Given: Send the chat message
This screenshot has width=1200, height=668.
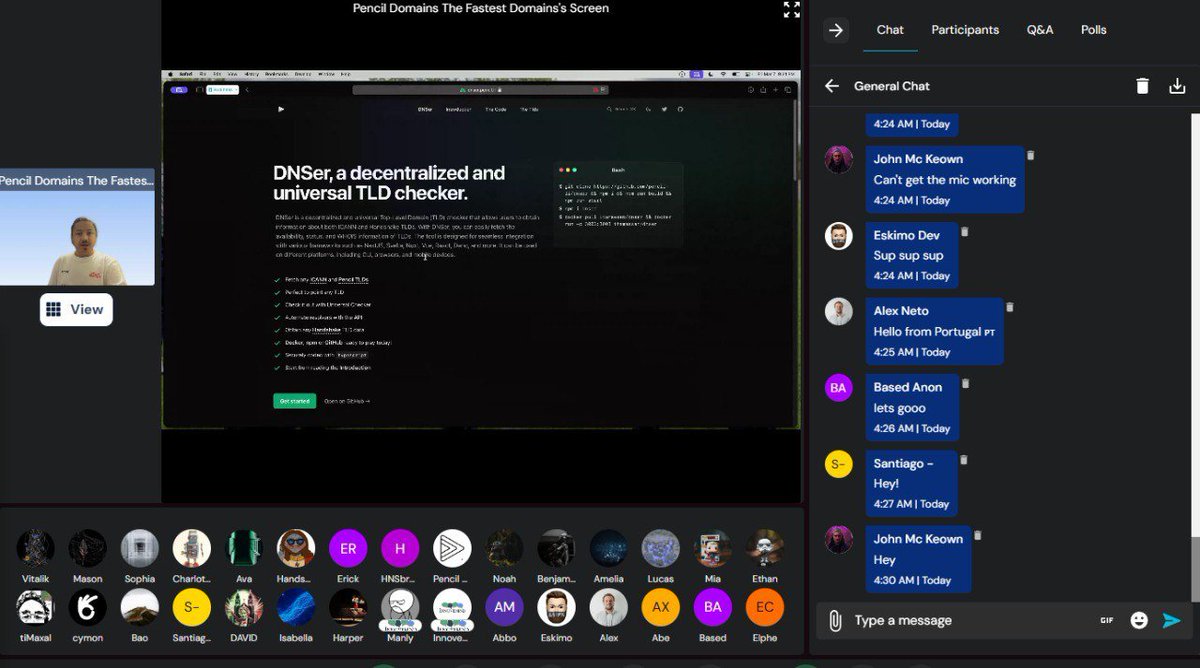Looking at the screenshot, I should tap(1172, 620).
